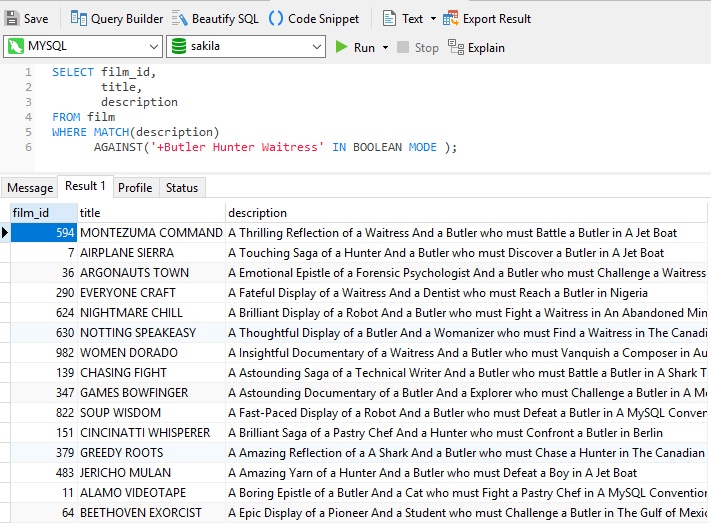Open the Query Builder icon
Viewport: 711px width, 523px height.
[x=78, y=19]
